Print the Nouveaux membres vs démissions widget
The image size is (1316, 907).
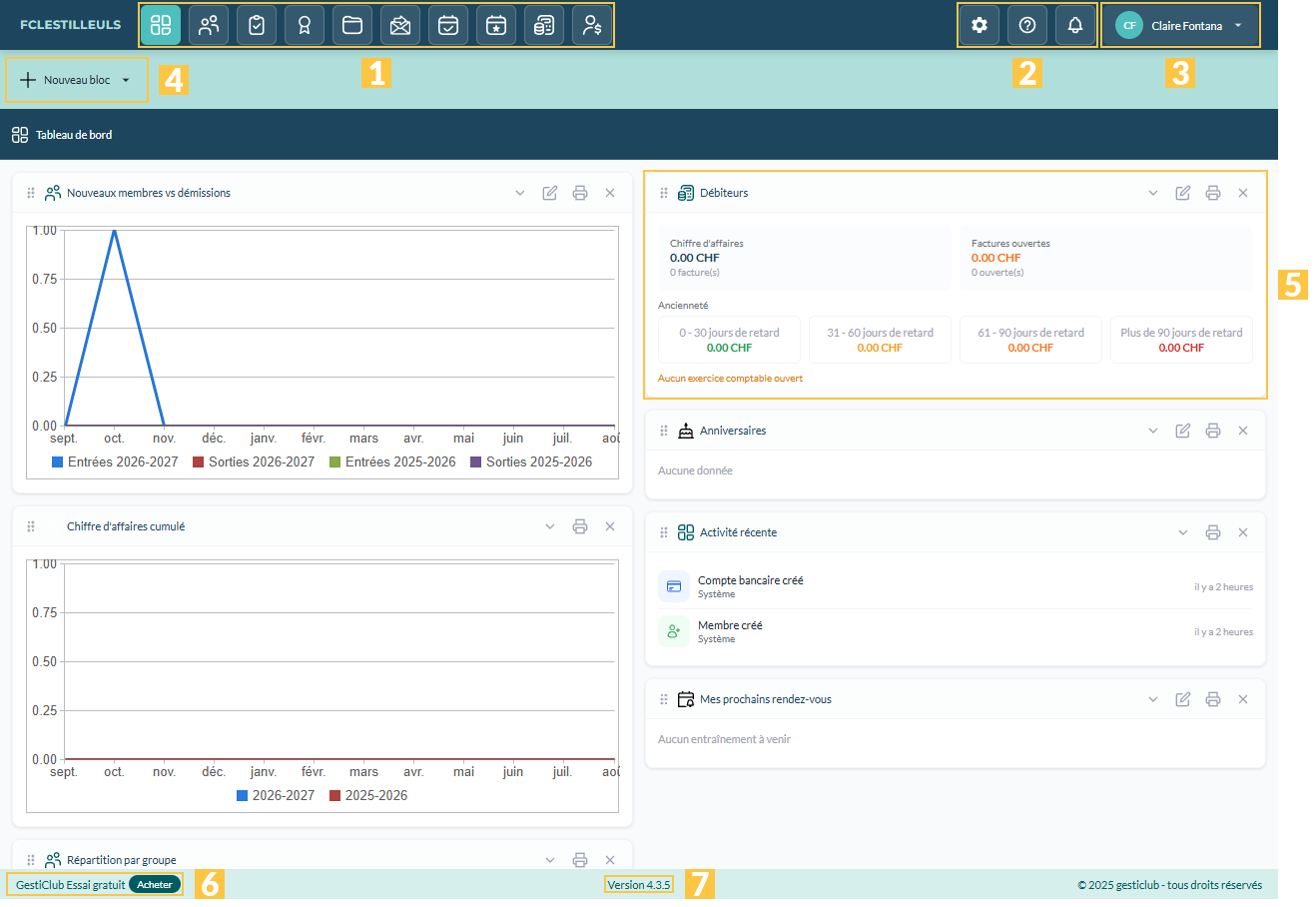click(x=580, y=193)
